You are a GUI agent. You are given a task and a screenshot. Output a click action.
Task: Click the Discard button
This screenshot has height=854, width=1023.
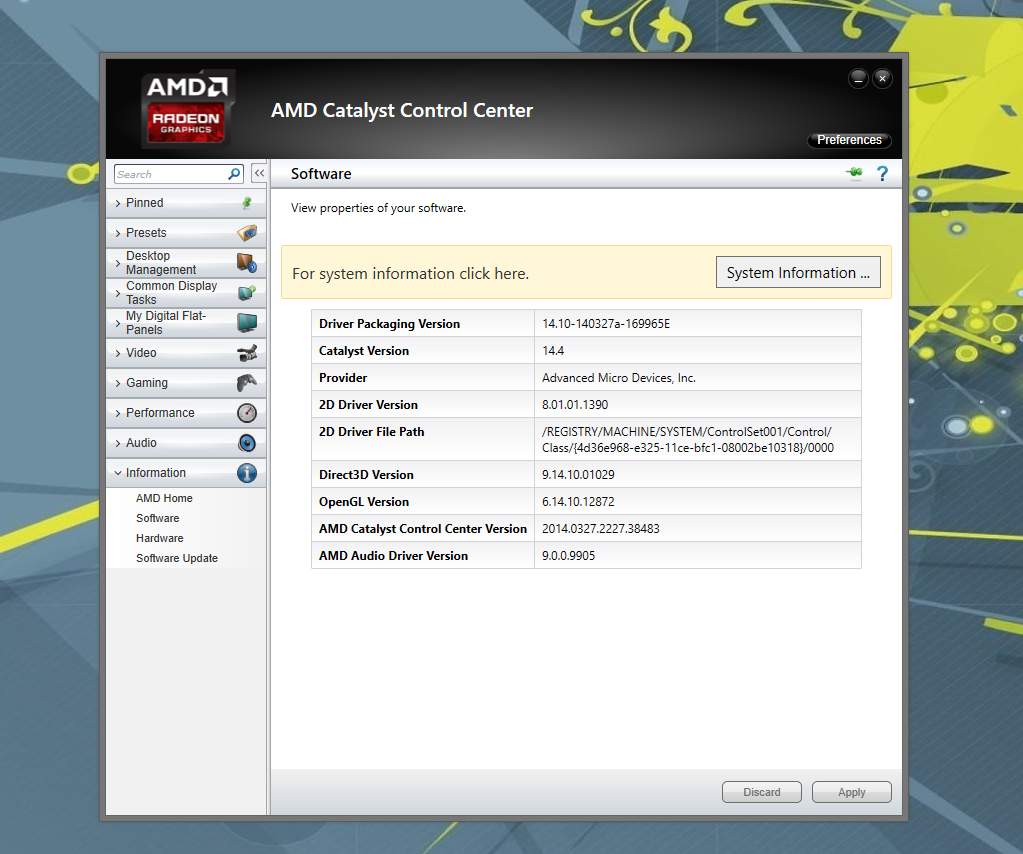point(761,792)
